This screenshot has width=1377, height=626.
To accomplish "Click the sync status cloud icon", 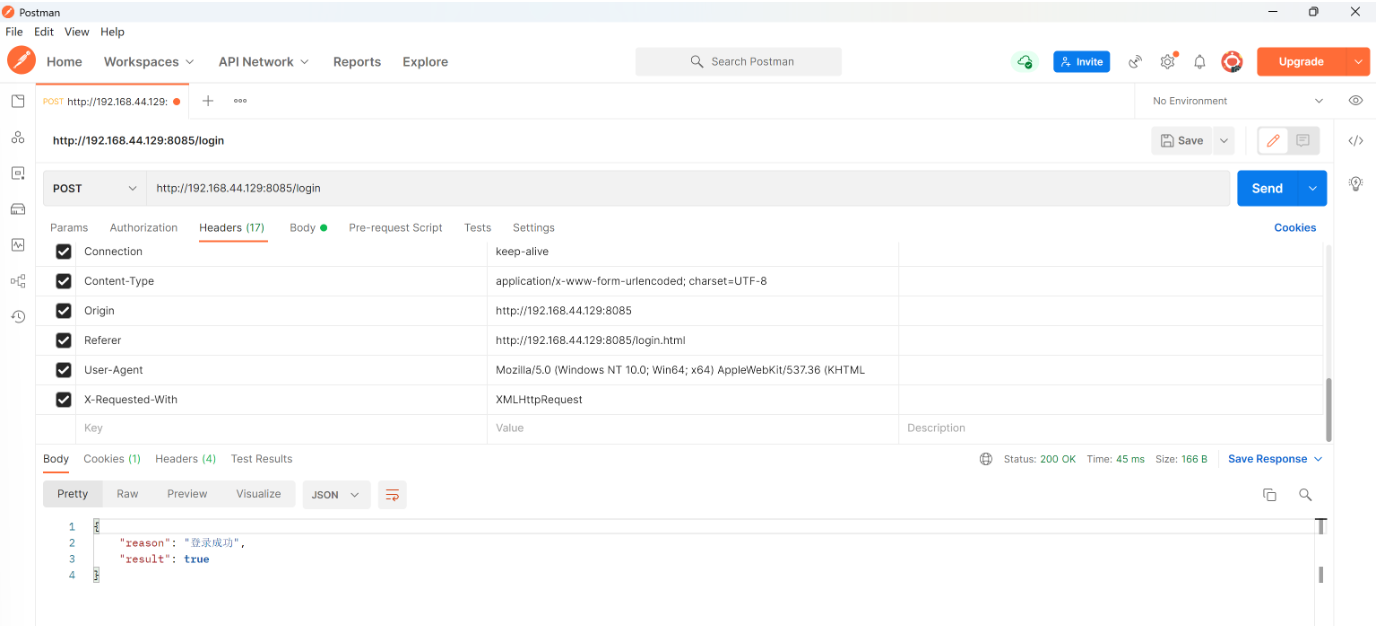I will [x=1024, y=62].
